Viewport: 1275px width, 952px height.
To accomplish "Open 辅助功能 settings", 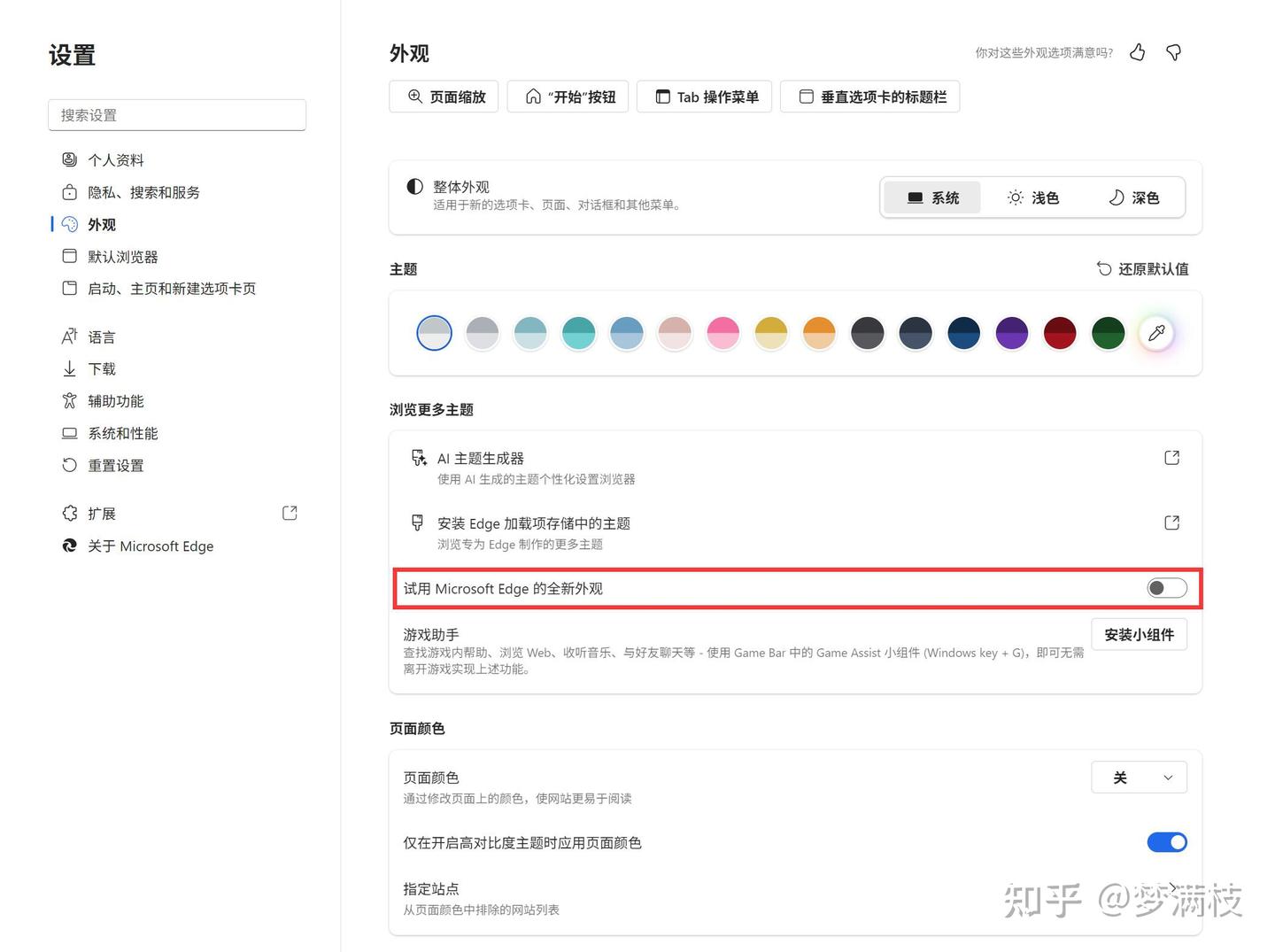I will pyautogui.click(x=115, y=400).
